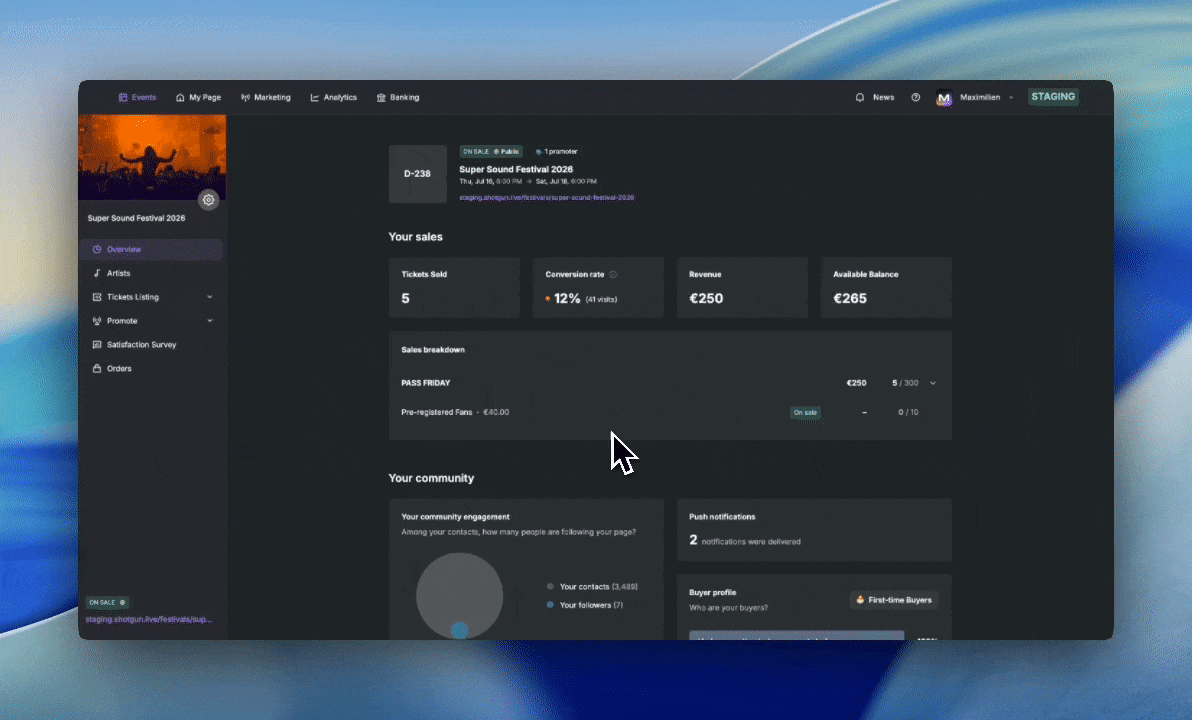Click the On sale tag for Pre-registered Fans
The height and width of the screenshot is (720, 1192).
(x=805, y=413)
